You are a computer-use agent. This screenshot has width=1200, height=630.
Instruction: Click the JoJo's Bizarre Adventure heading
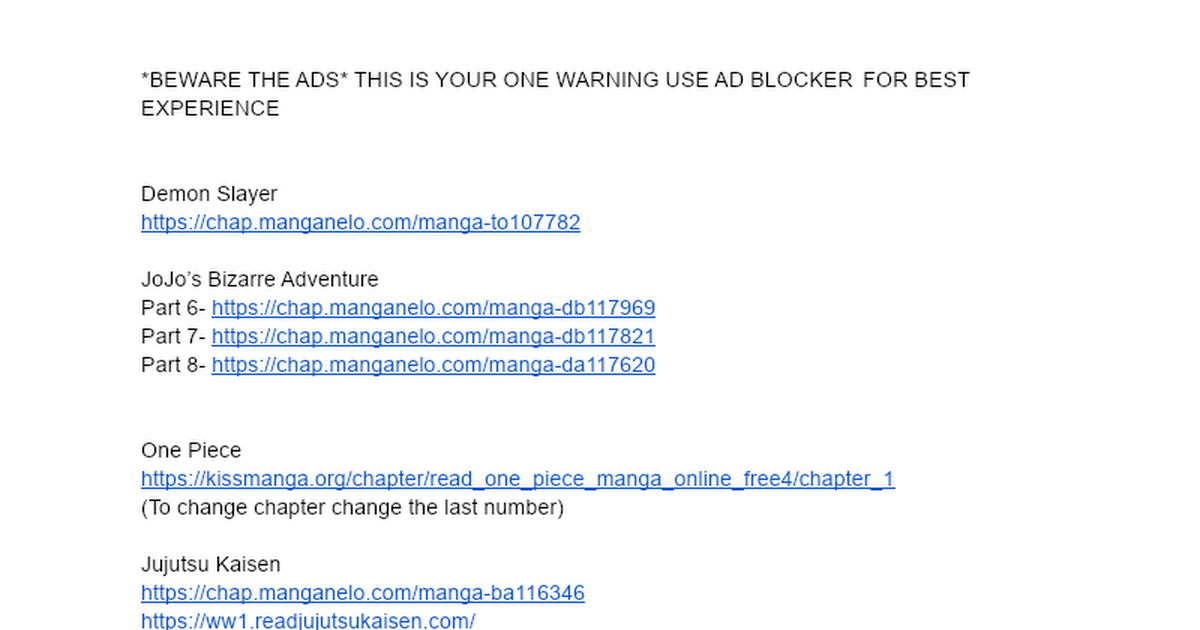[260, 279]
